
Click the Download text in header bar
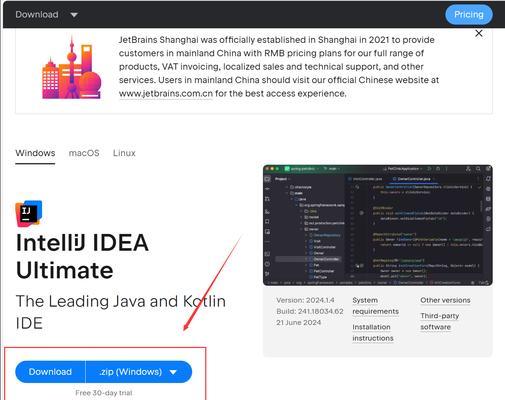[x=37, y=15]
